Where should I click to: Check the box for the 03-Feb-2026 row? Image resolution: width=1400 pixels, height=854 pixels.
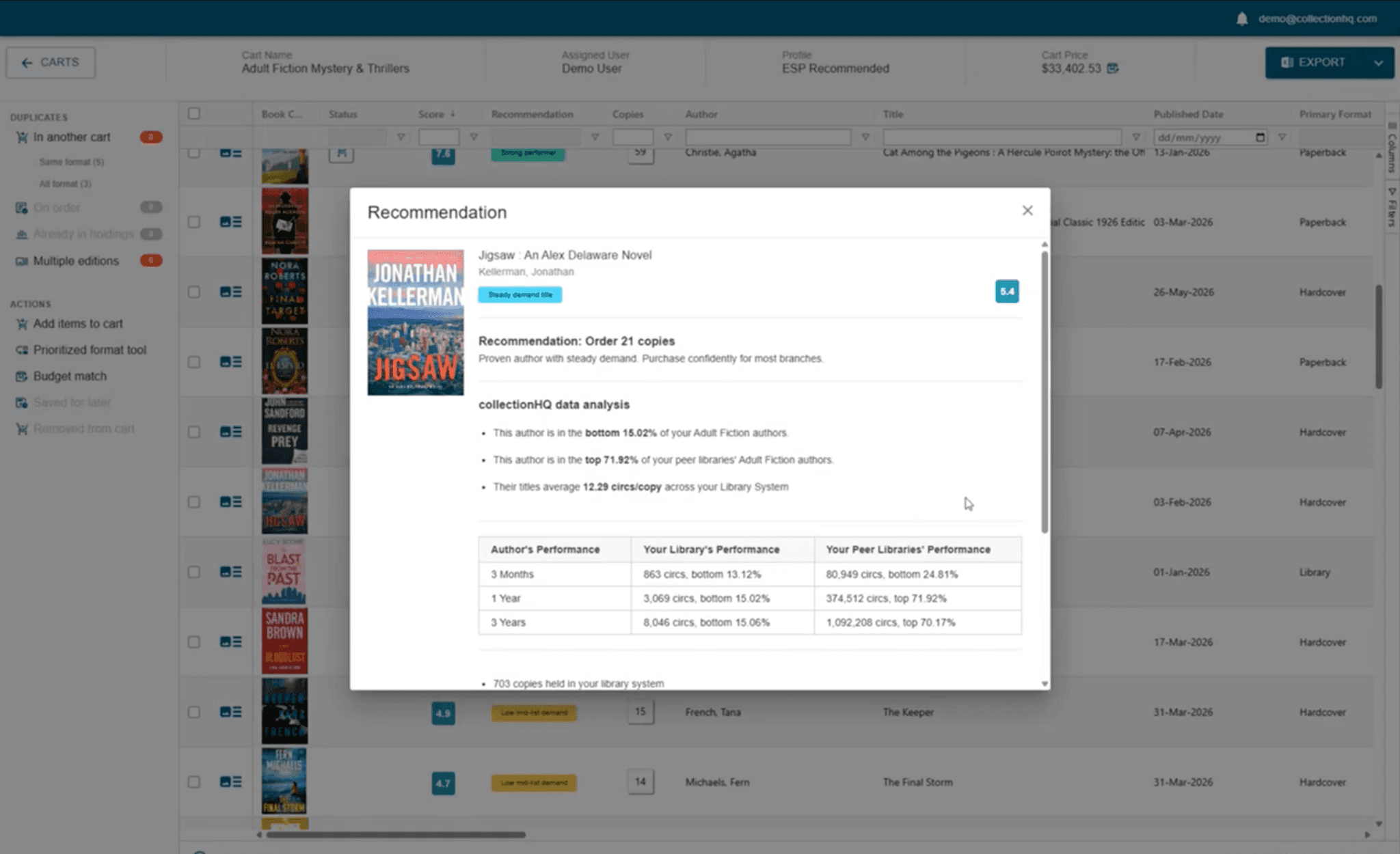[x=194, y=502]
